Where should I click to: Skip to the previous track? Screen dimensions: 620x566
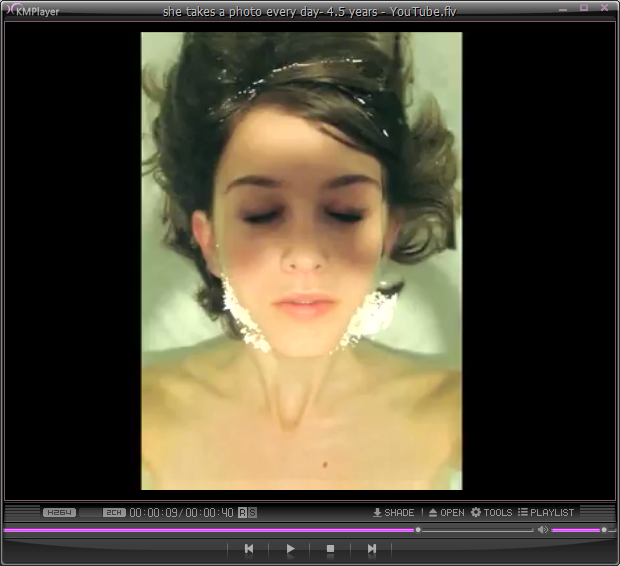[249, 548]
